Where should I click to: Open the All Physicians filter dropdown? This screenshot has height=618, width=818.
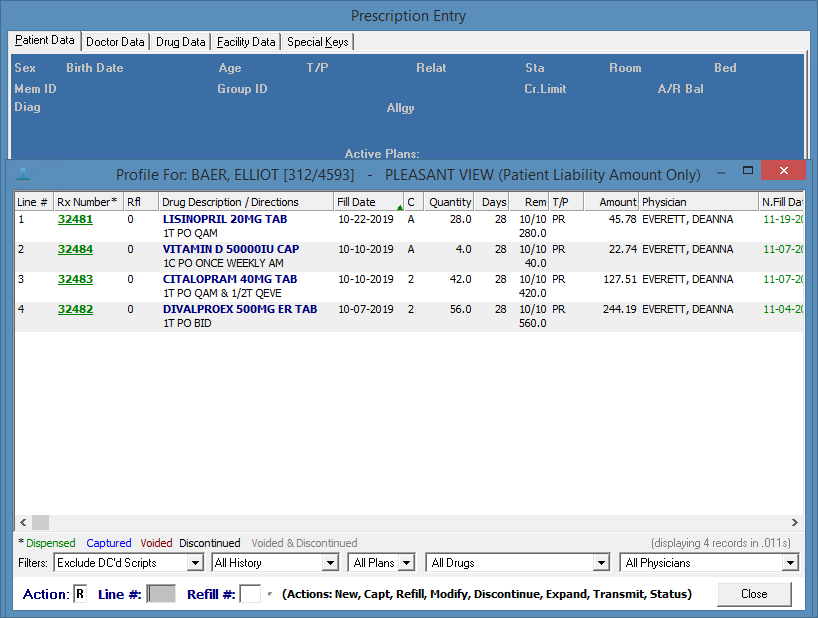790,563
